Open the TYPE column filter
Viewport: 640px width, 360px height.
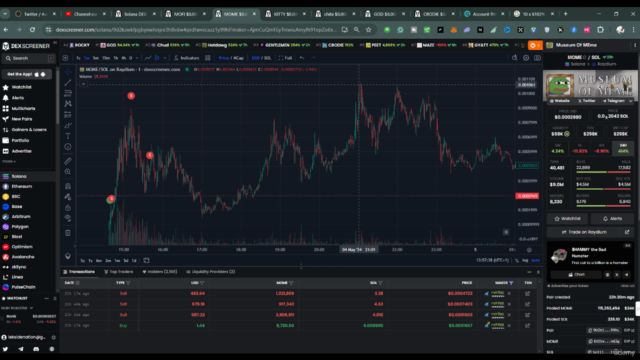128,283
